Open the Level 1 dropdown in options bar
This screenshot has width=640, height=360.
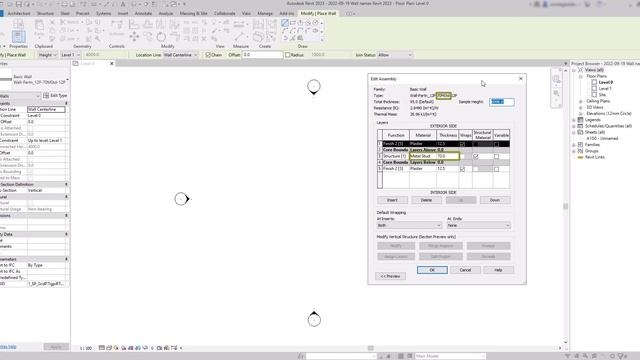click(x=70, y=55)
